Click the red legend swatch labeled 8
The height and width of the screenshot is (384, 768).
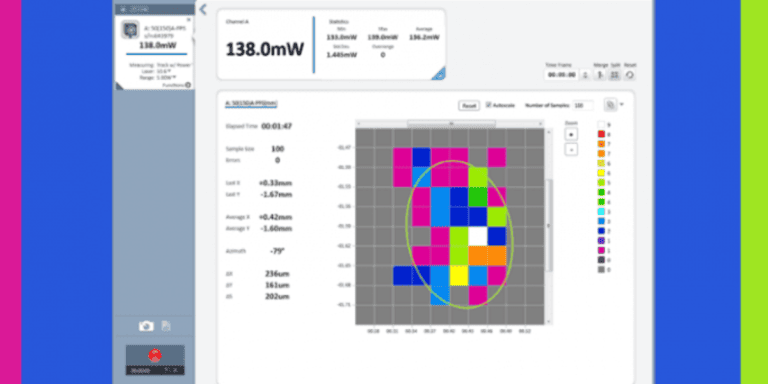pyautogui.click(x=601, y=134)
